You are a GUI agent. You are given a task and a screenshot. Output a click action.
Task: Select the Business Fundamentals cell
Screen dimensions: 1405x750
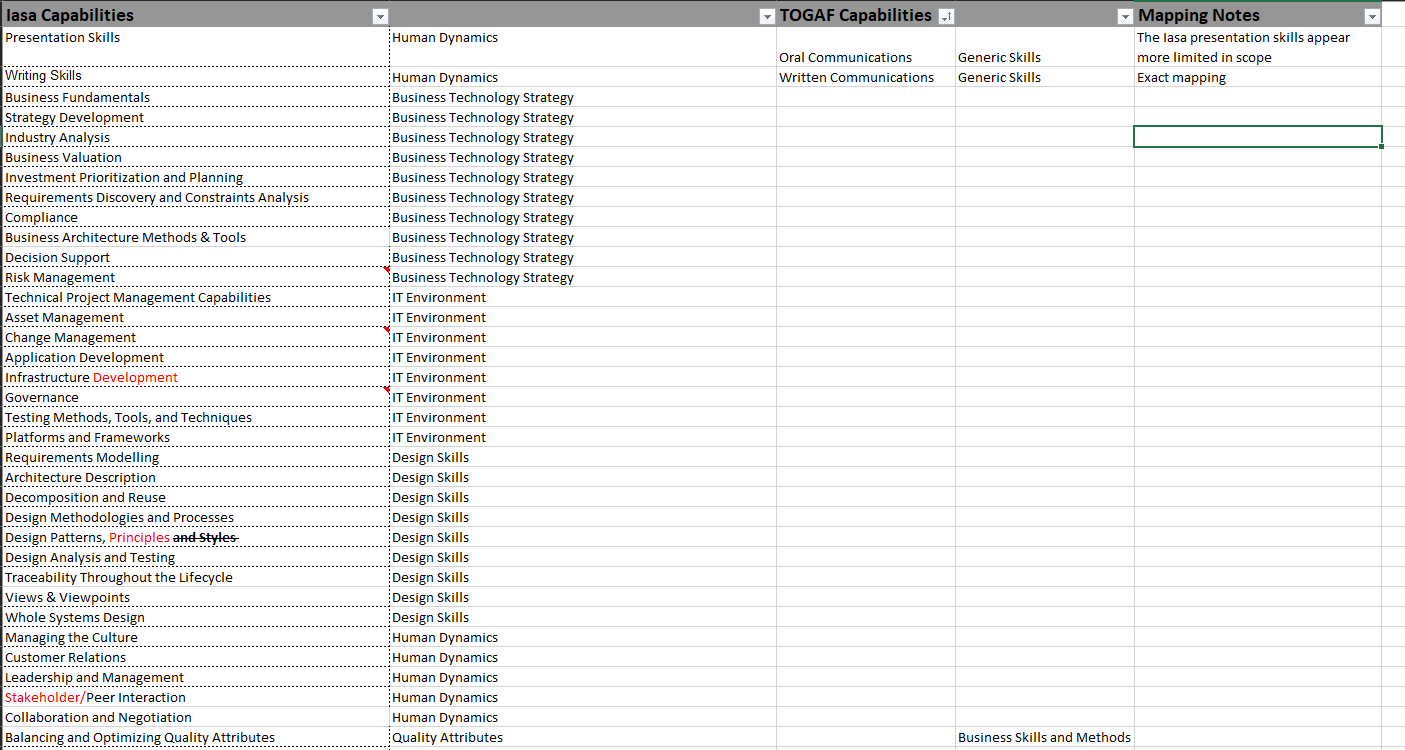pos(195,97)
